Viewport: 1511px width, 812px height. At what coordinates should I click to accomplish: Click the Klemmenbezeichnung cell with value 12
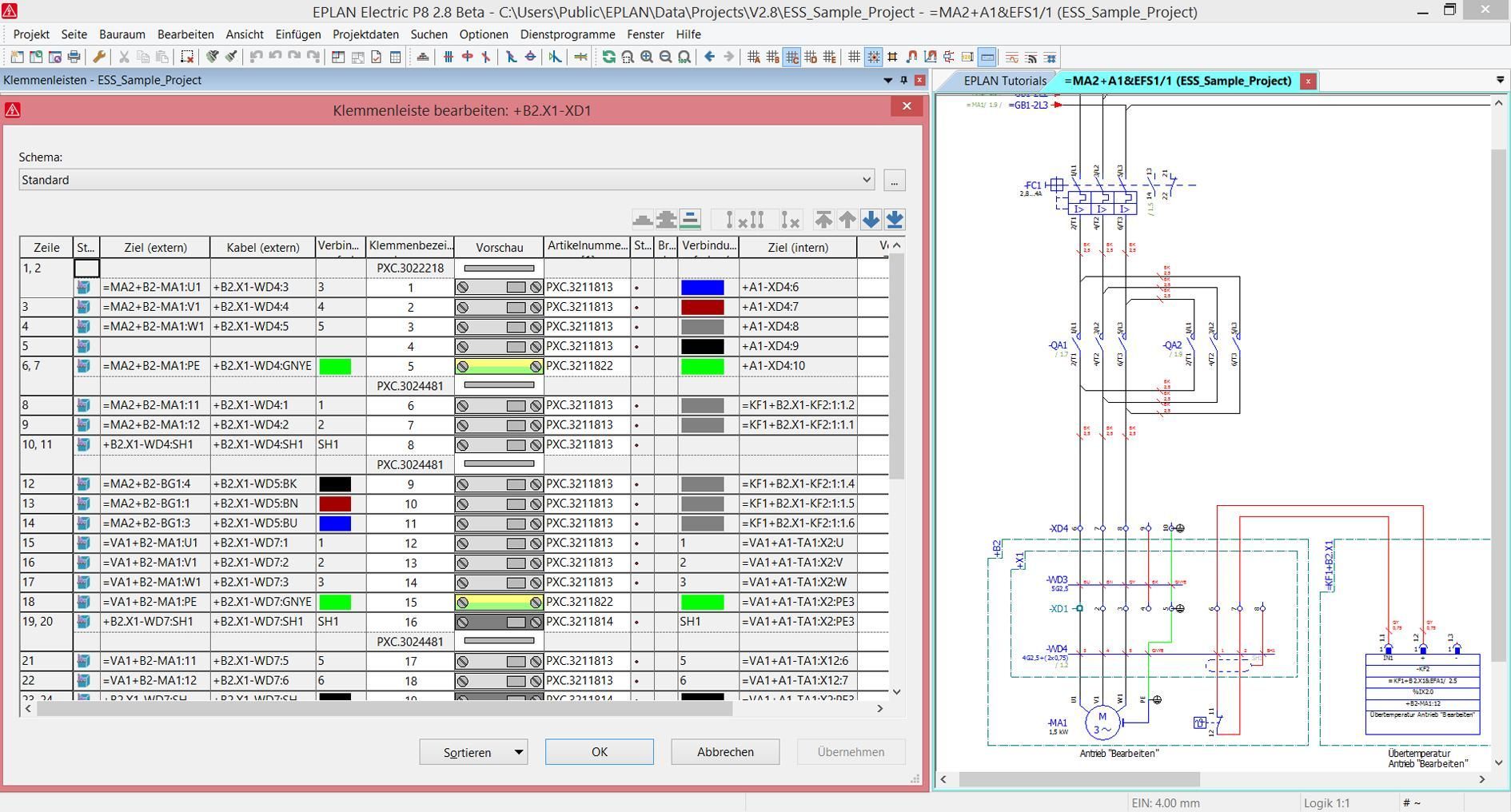tap(410, 543)
